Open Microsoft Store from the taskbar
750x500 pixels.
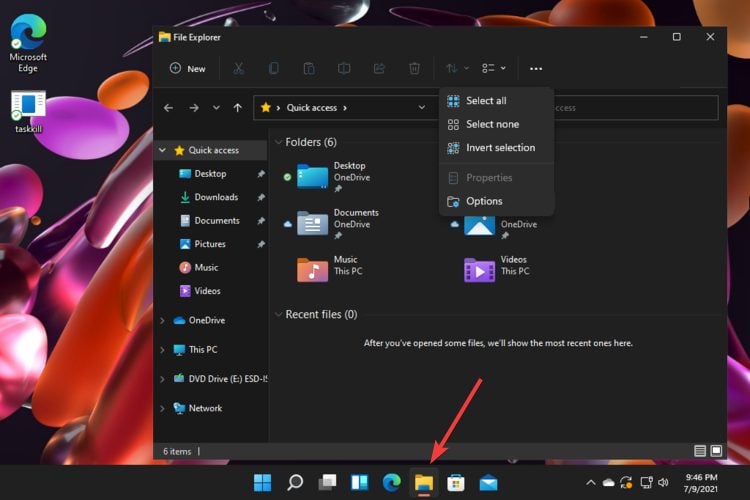click(455, 483)
